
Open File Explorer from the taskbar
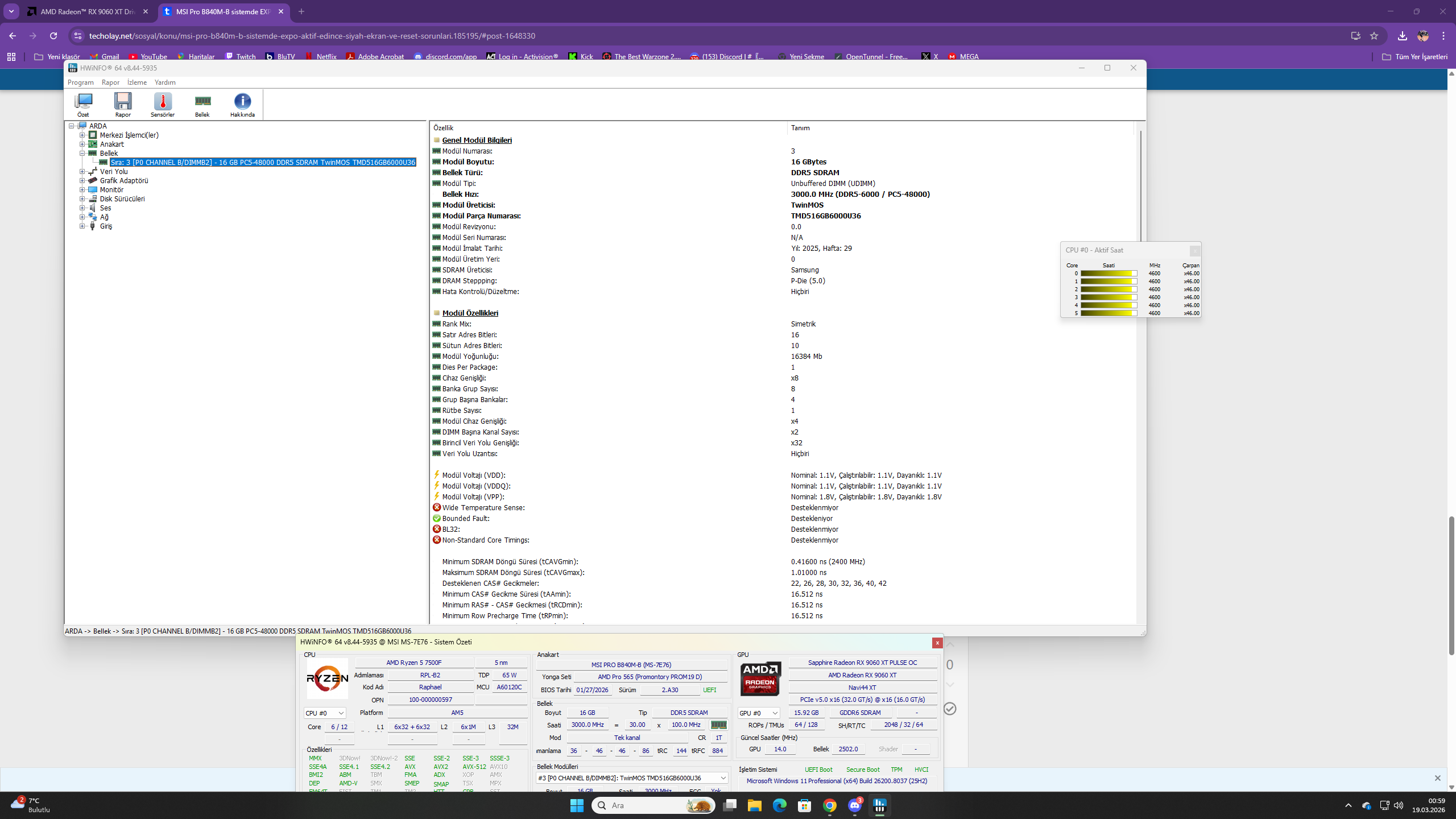[x=755, y=805]
